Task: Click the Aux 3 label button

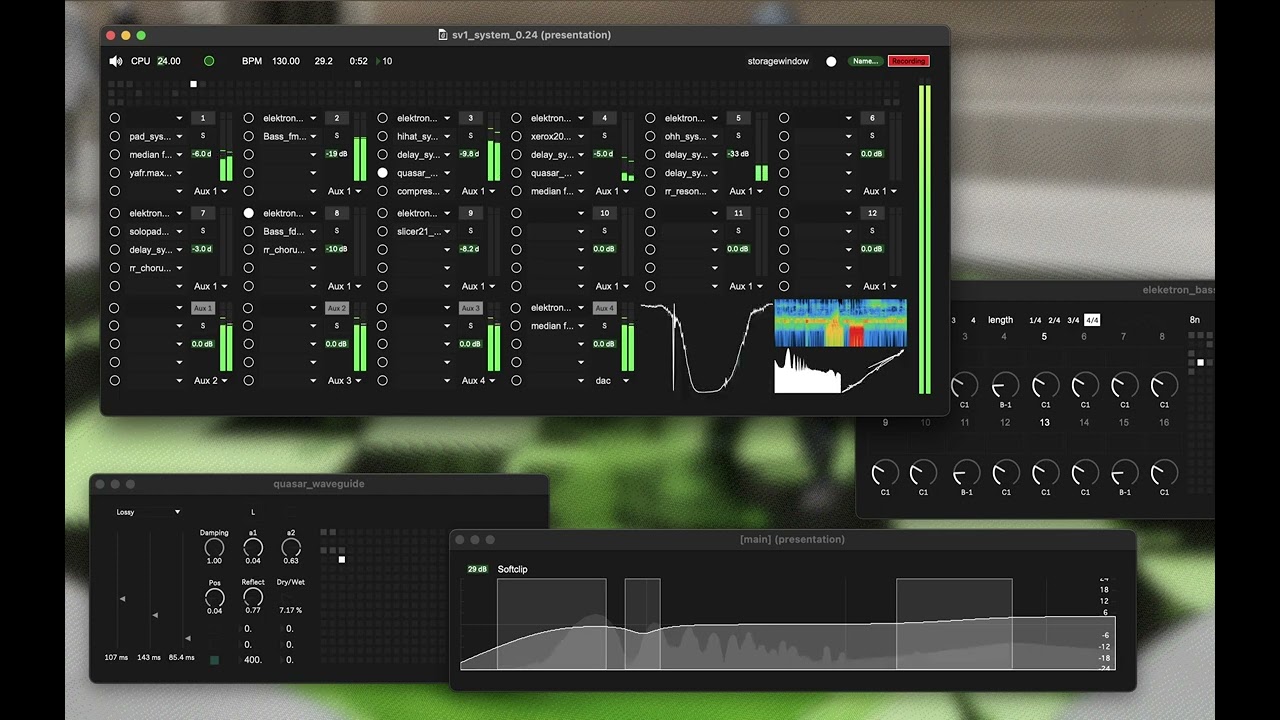Action: click(x=470, y=308)
